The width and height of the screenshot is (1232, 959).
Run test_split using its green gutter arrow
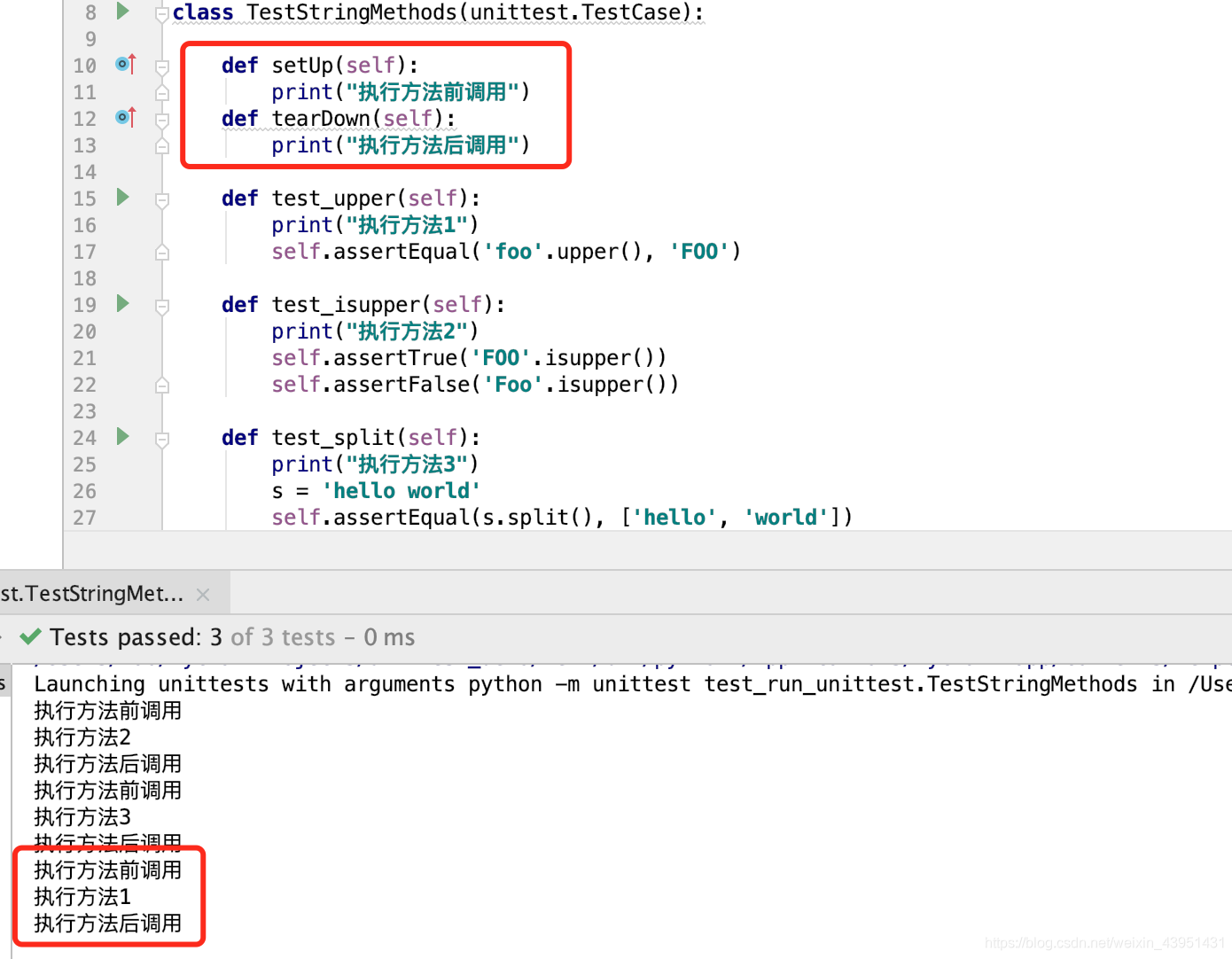click(123, 436)
